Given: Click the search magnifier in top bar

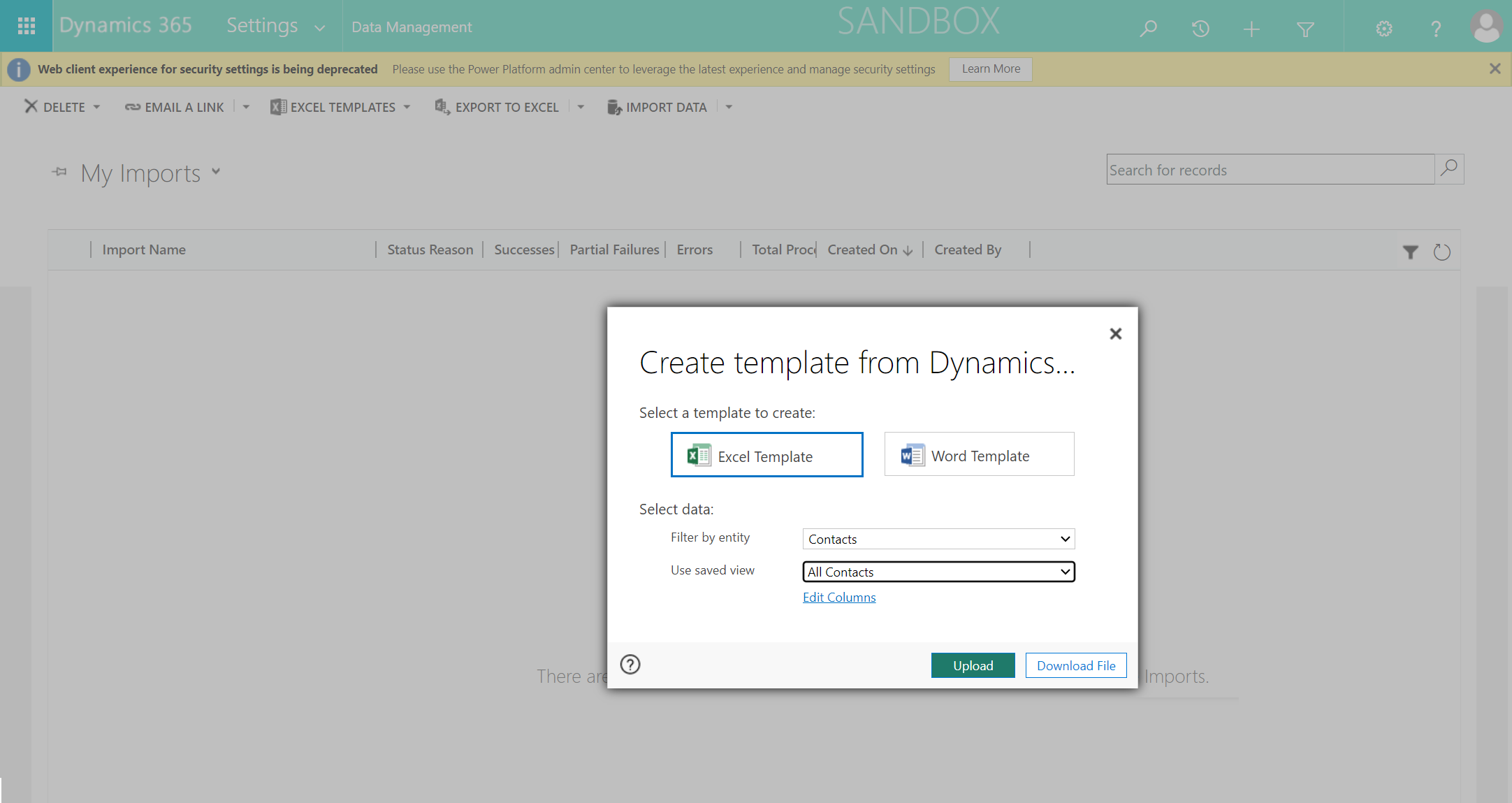Looking at the screenshot, I should [1148, 29].
